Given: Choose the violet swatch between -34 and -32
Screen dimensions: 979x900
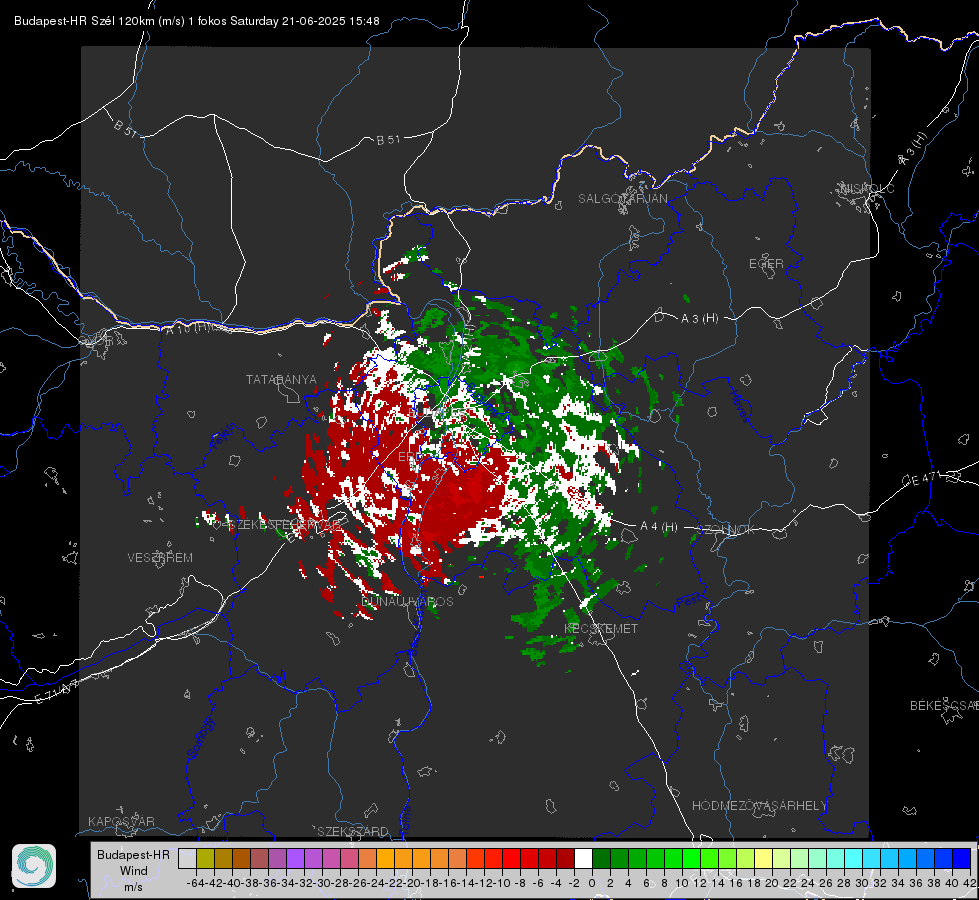Looking at the screenshot, I should (x=295, y=858).
